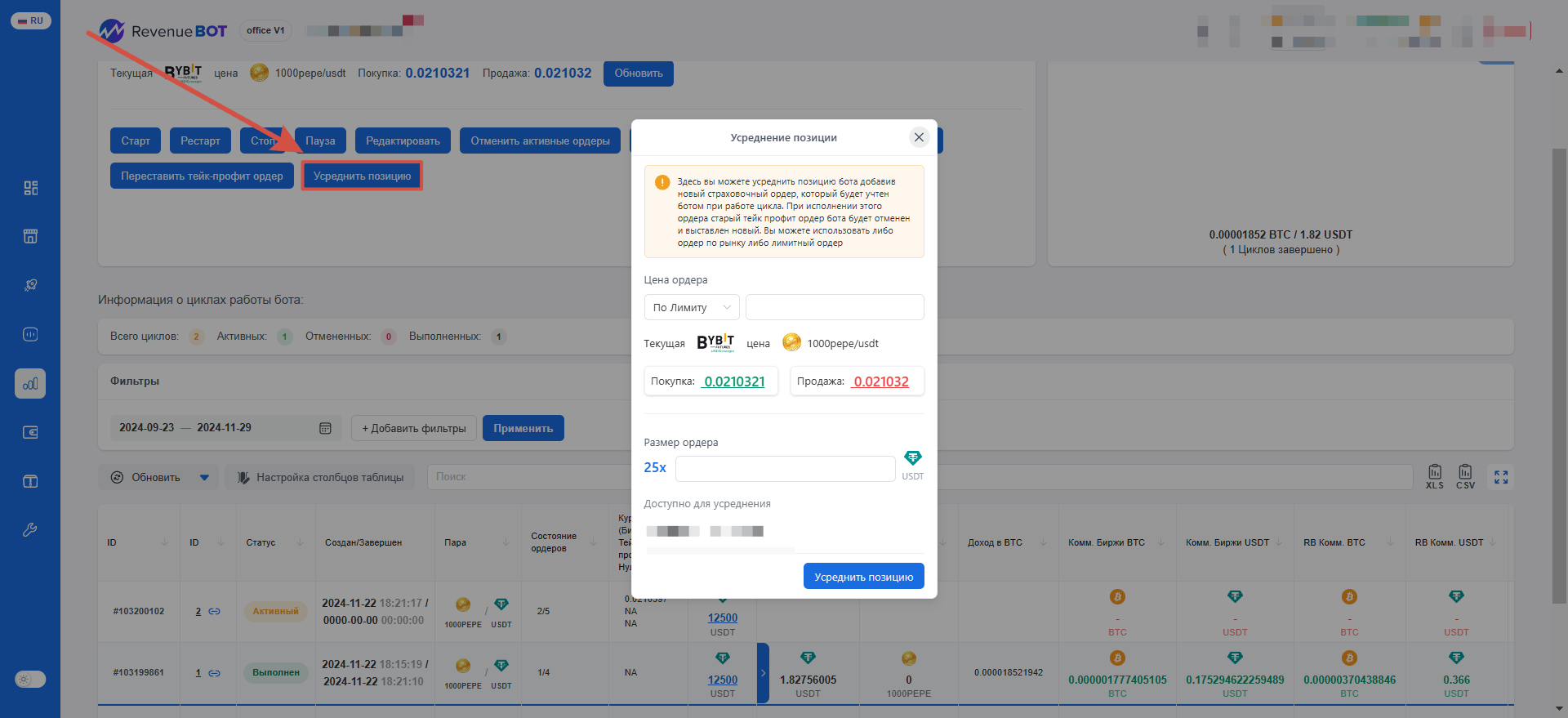
Task: Sort by Комм. Биржи BTC column
Action: [x=1160, y=542]
